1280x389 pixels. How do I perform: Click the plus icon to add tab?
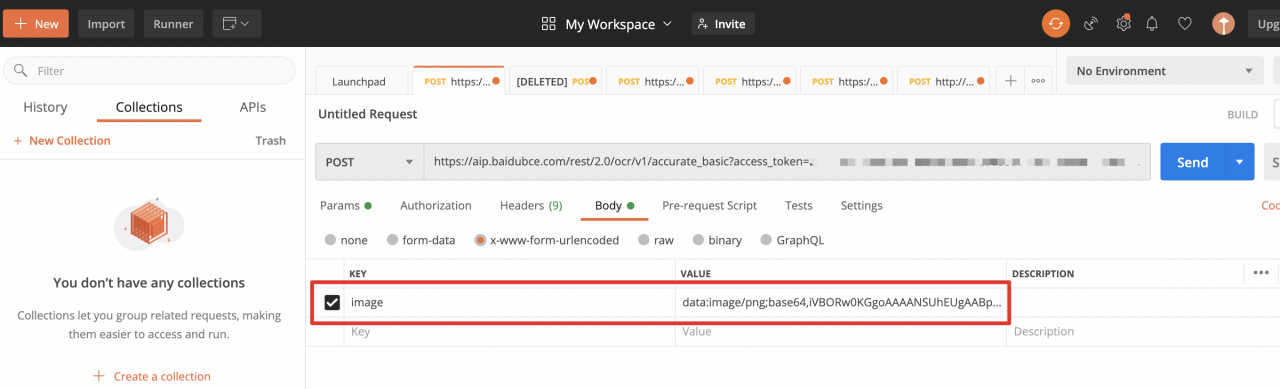coord(1010,81)
